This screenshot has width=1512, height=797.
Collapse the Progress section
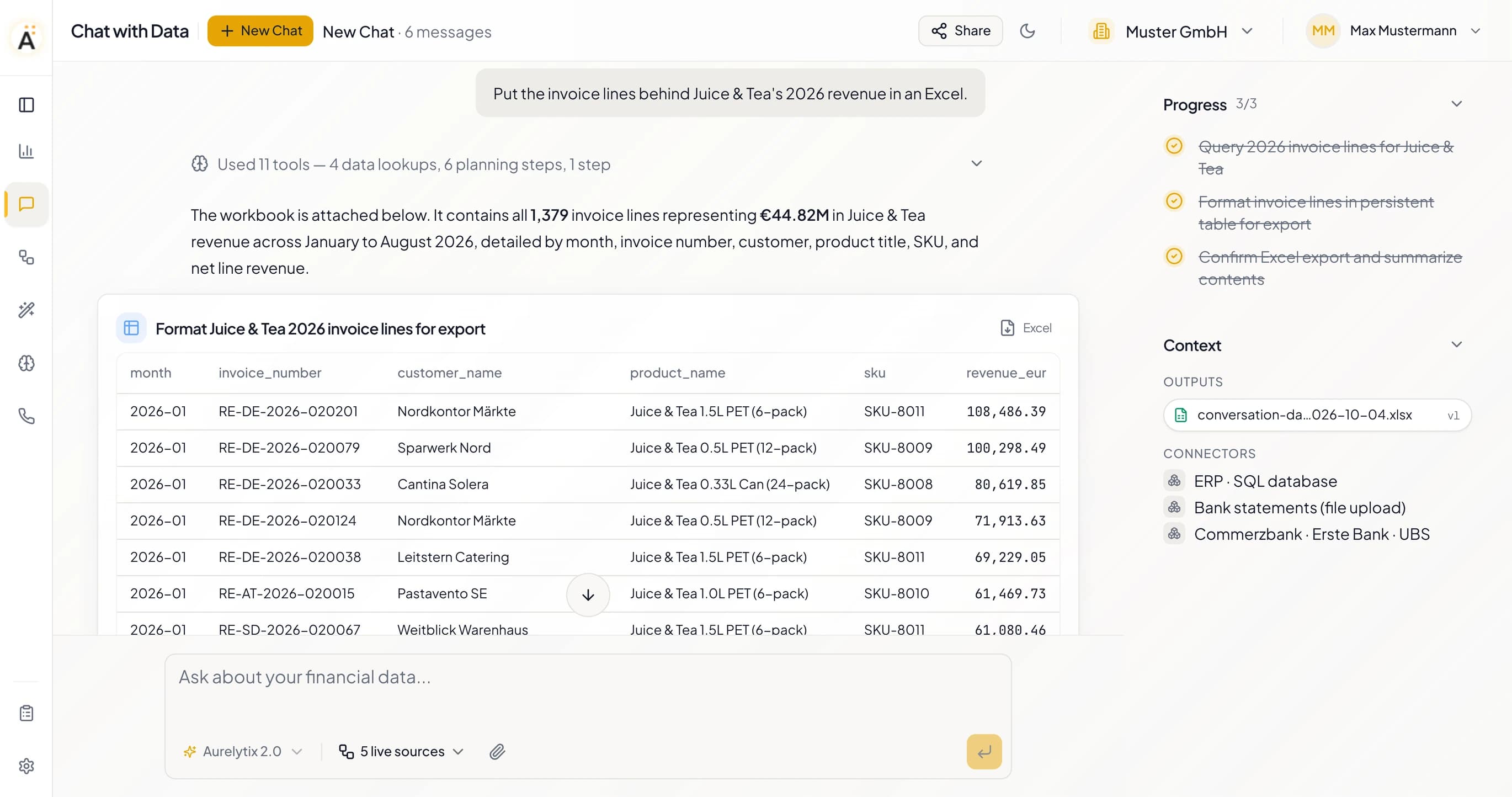[x=1456, y=104]
